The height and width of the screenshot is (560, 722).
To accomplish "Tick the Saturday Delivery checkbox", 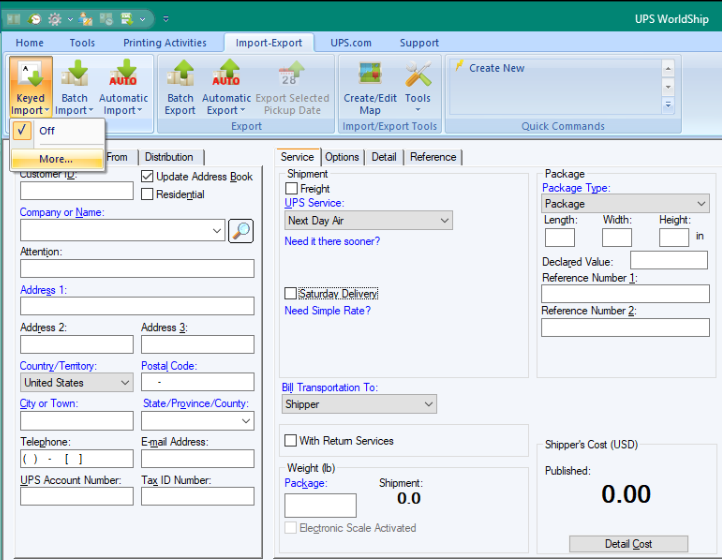I will pyautogui.click(x=291, y=293).
